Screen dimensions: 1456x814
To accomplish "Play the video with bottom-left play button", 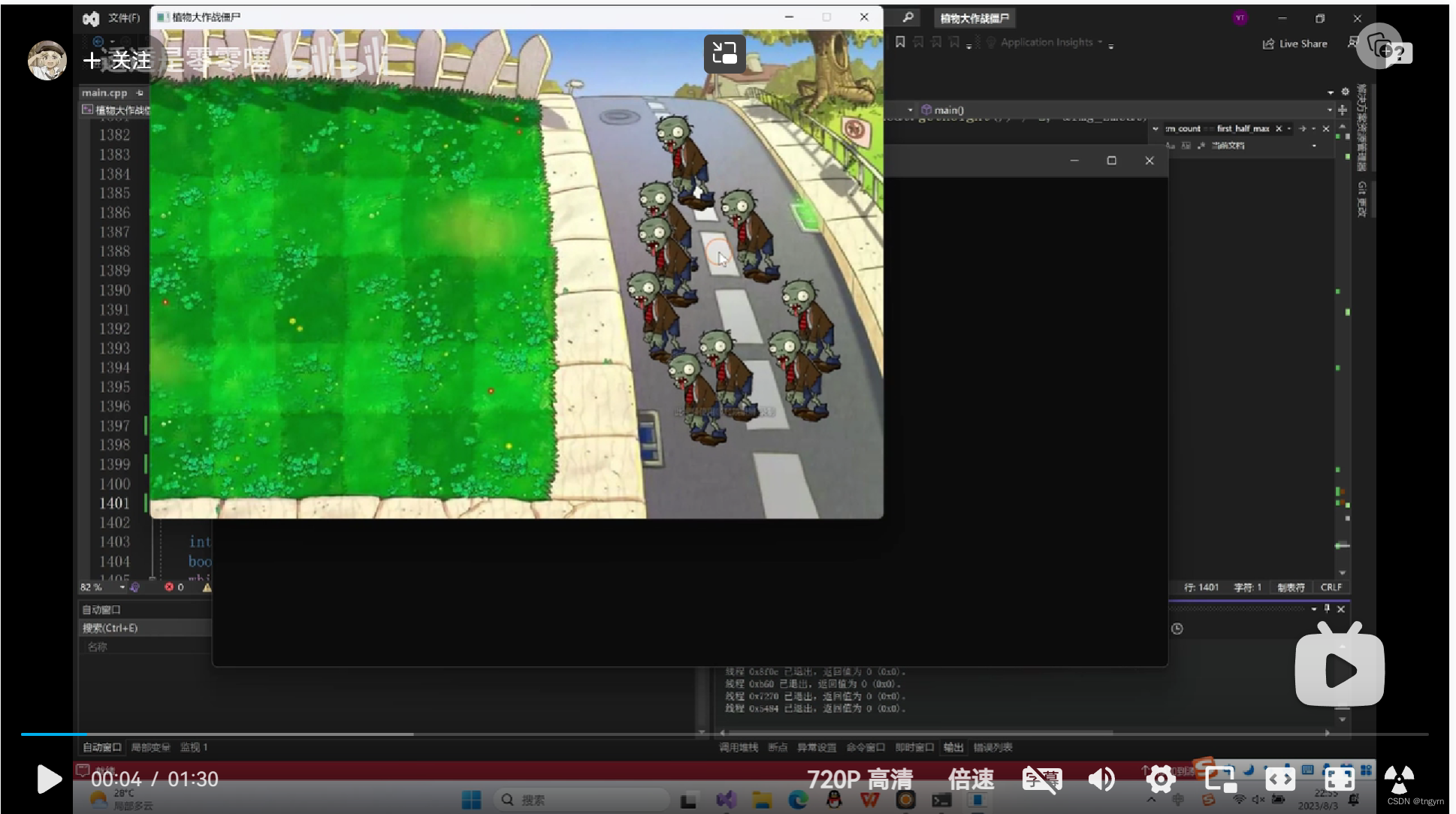I will [x=49, y=779].
